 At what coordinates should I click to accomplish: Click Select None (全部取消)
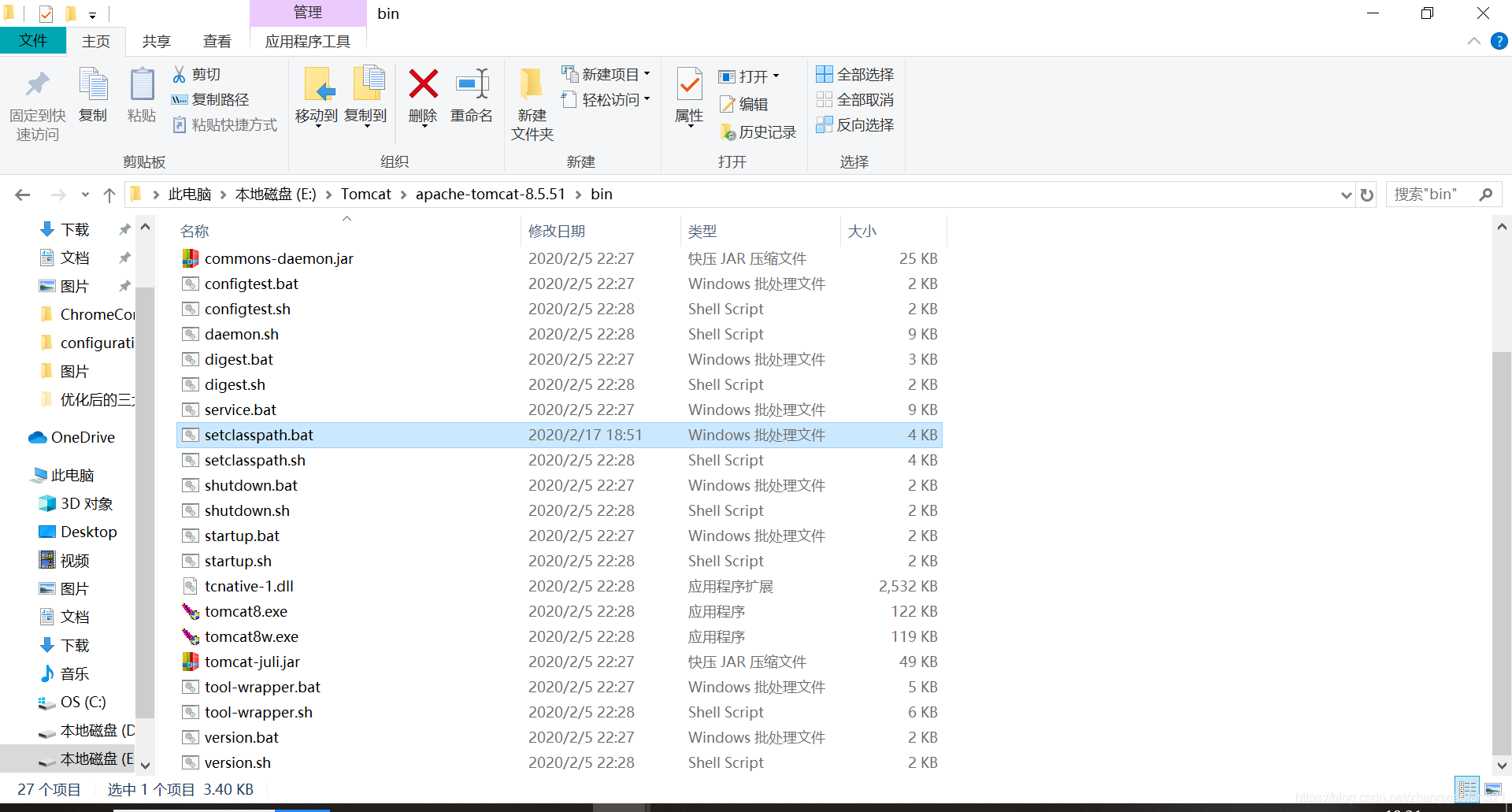(x=855, y=99)
